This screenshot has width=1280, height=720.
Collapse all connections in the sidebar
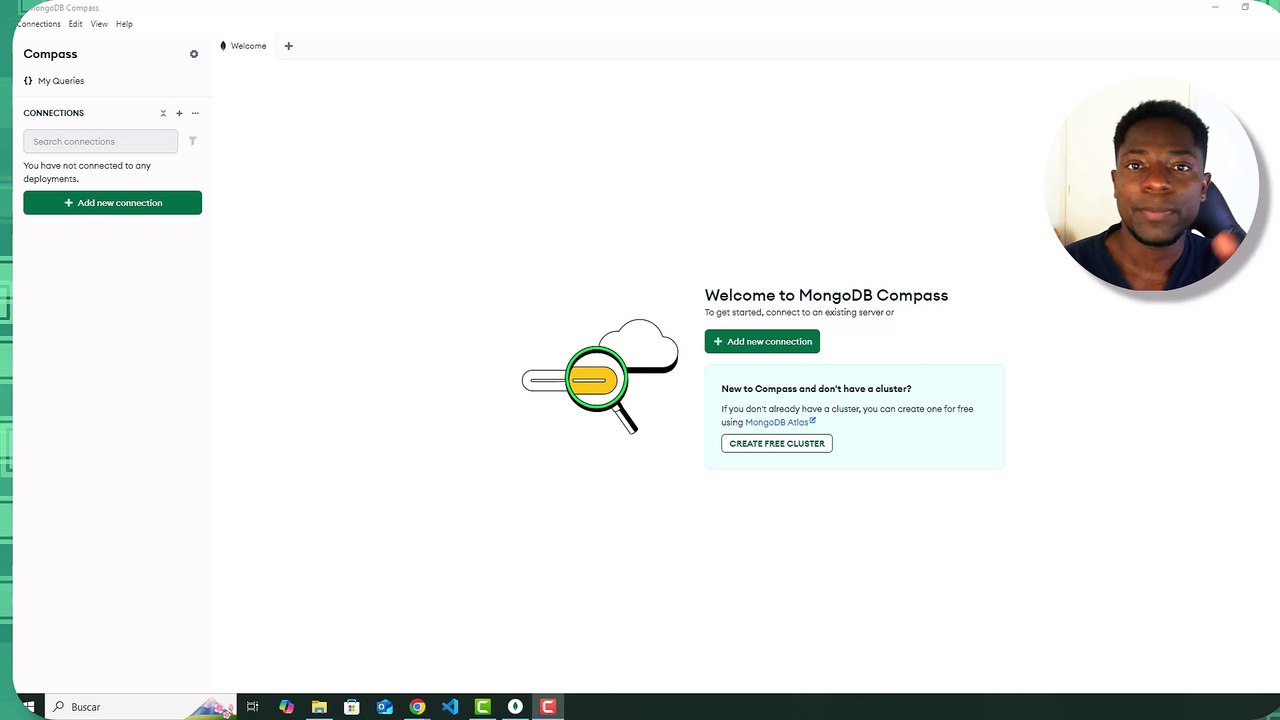point(163,113)
